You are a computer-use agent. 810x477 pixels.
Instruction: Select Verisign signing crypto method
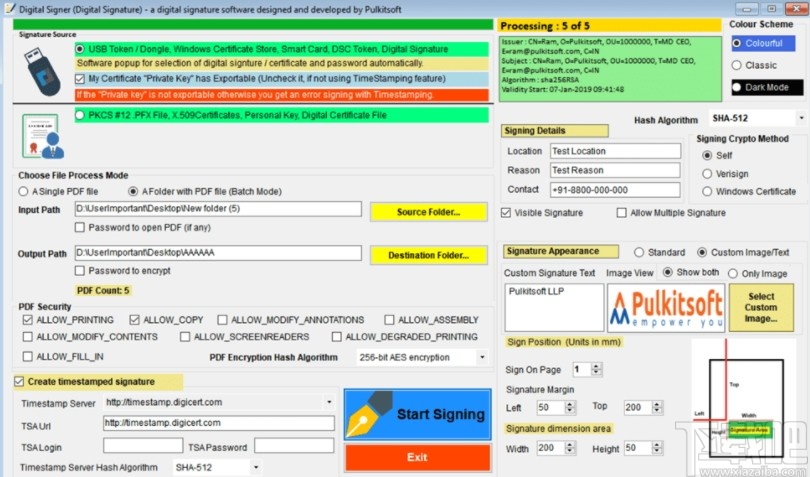pyautogui.click(x=707, y=174)
